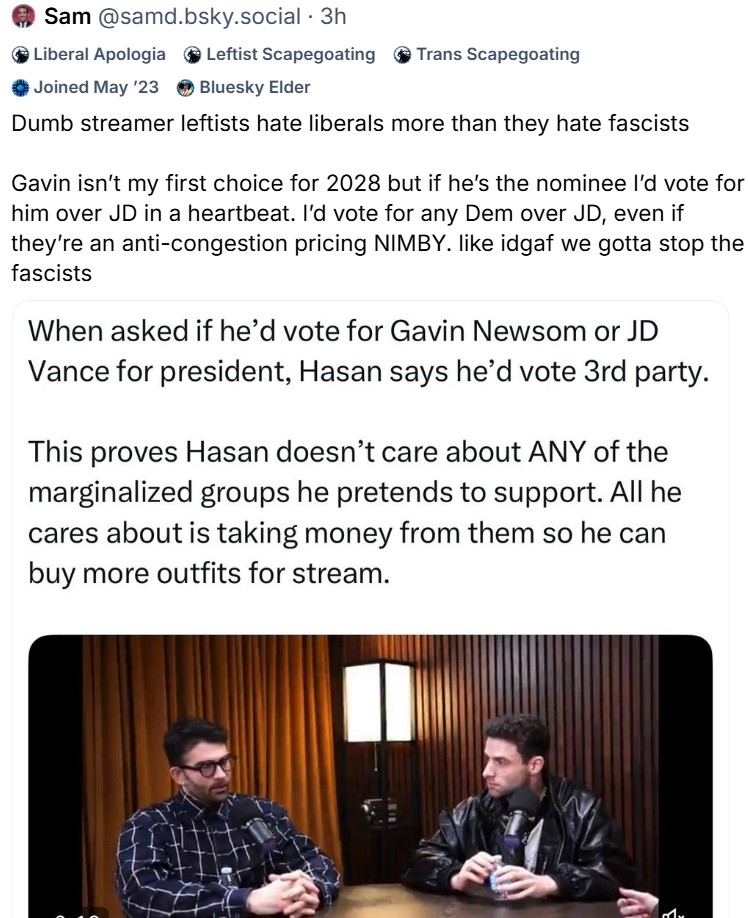Click the Joined May '23 badge icon
Viewport: 748px width, 918px height.
pos(20,88)
